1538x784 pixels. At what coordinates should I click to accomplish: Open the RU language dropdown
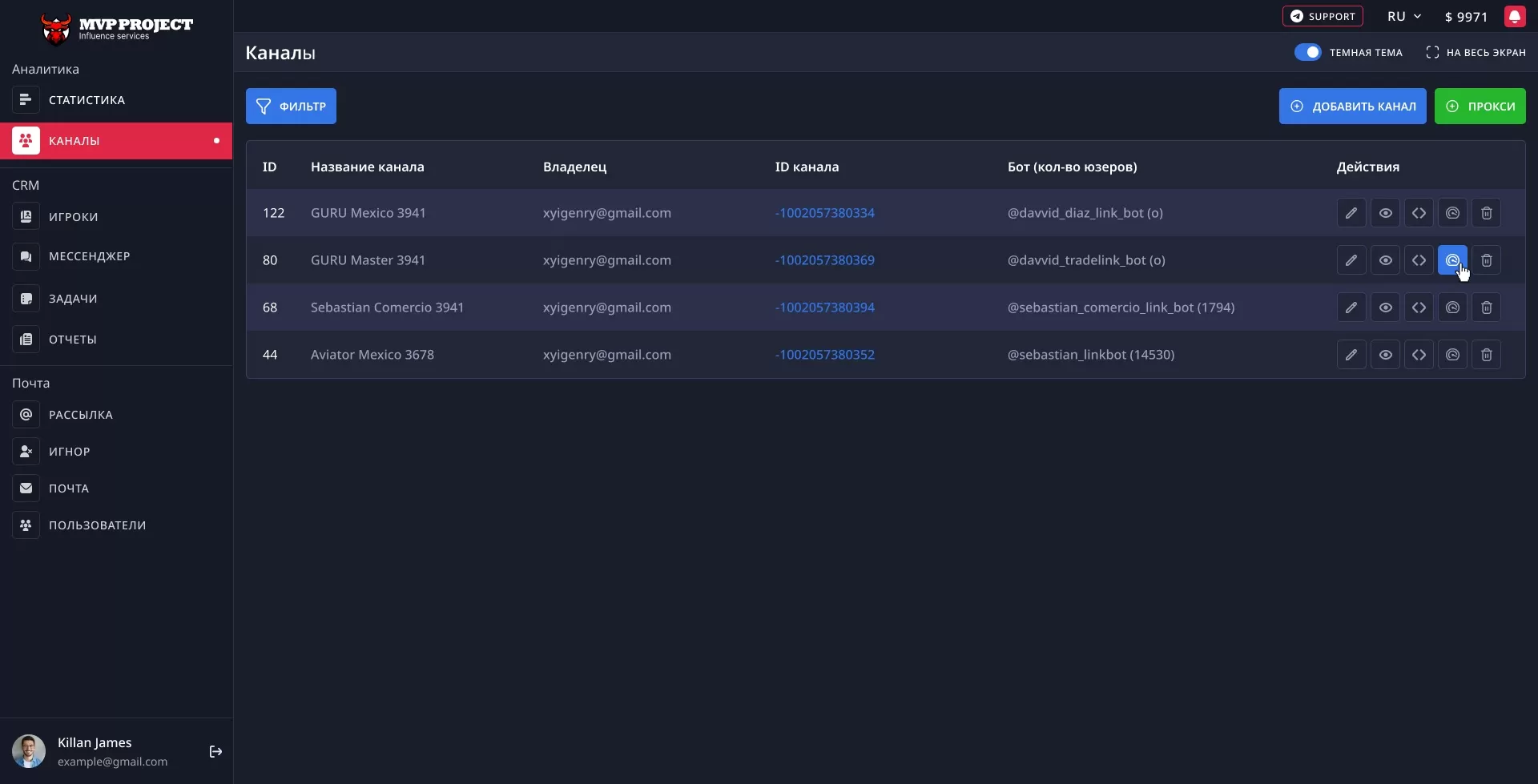(x=1403, y=17)
